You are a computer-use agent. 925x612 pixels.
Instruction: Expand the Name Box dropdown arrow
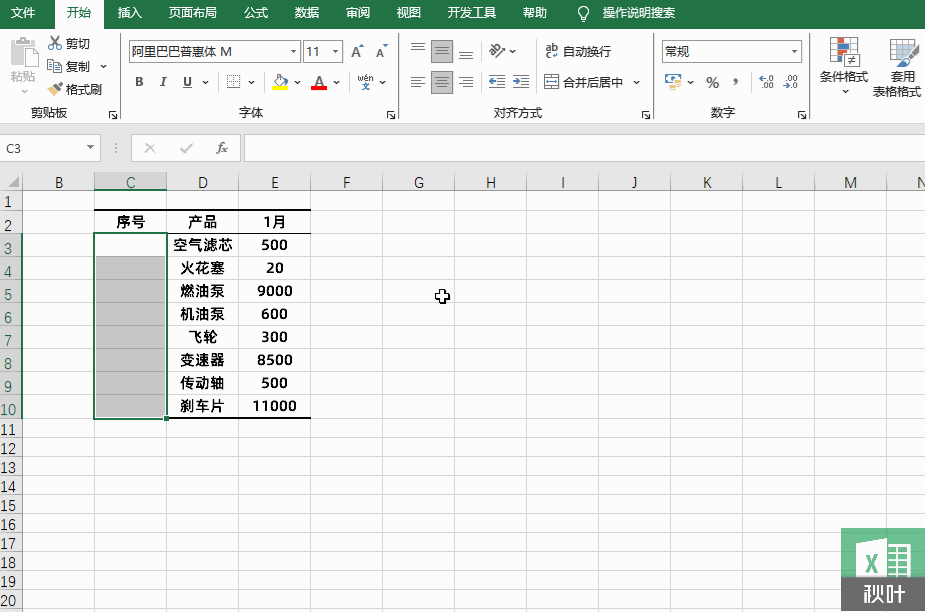click(90, 148)
